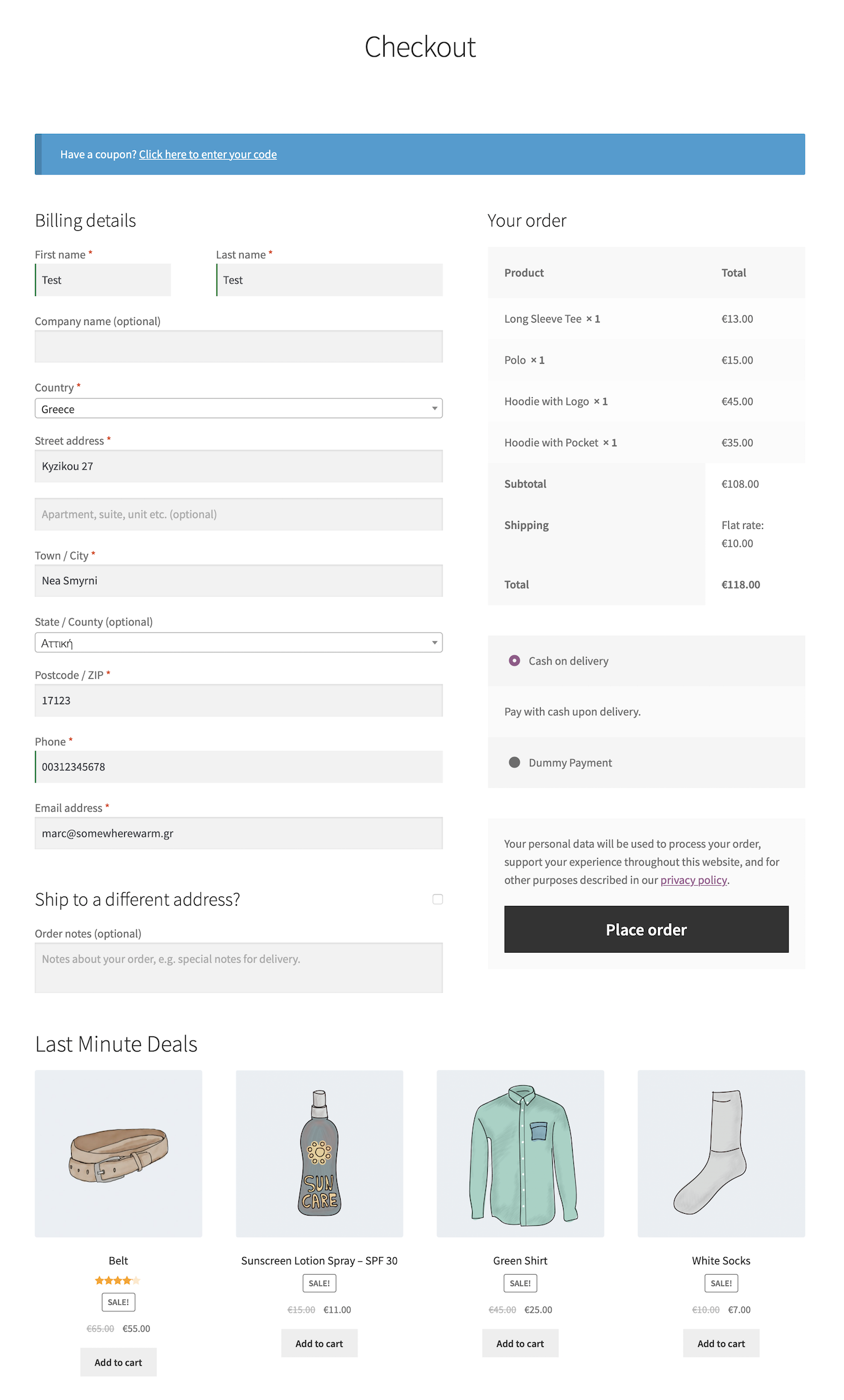Focus the Company name input field
The image size is (844, 1400).
coord(238,347)
